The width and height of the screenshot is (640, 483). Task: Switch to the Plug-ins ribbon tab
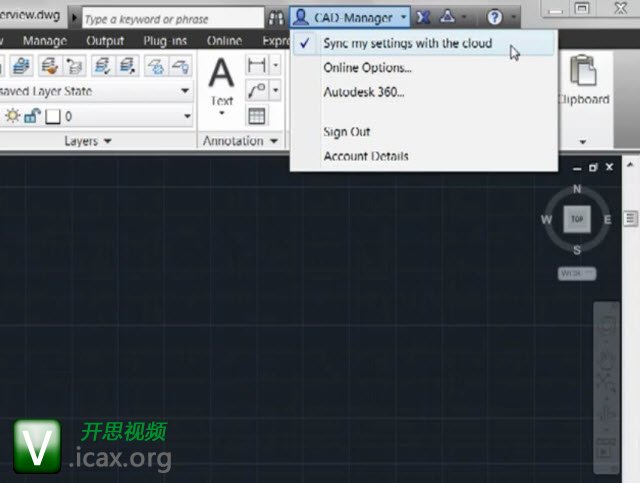165,41
